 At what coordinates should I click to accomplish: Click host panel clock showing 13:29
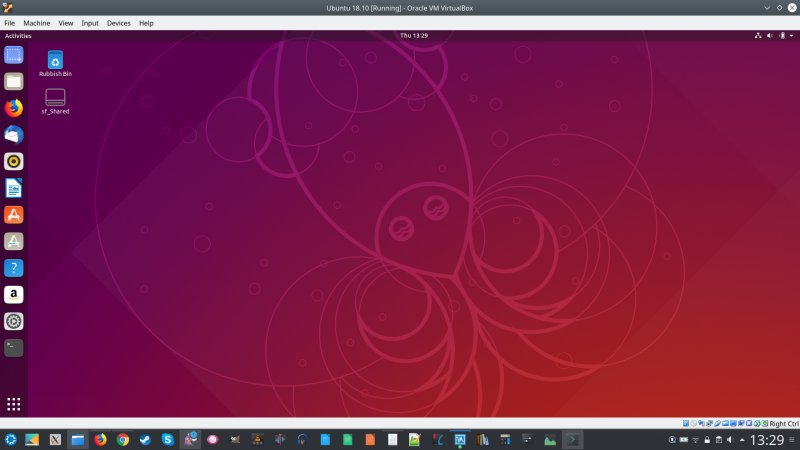coord(766,440)
